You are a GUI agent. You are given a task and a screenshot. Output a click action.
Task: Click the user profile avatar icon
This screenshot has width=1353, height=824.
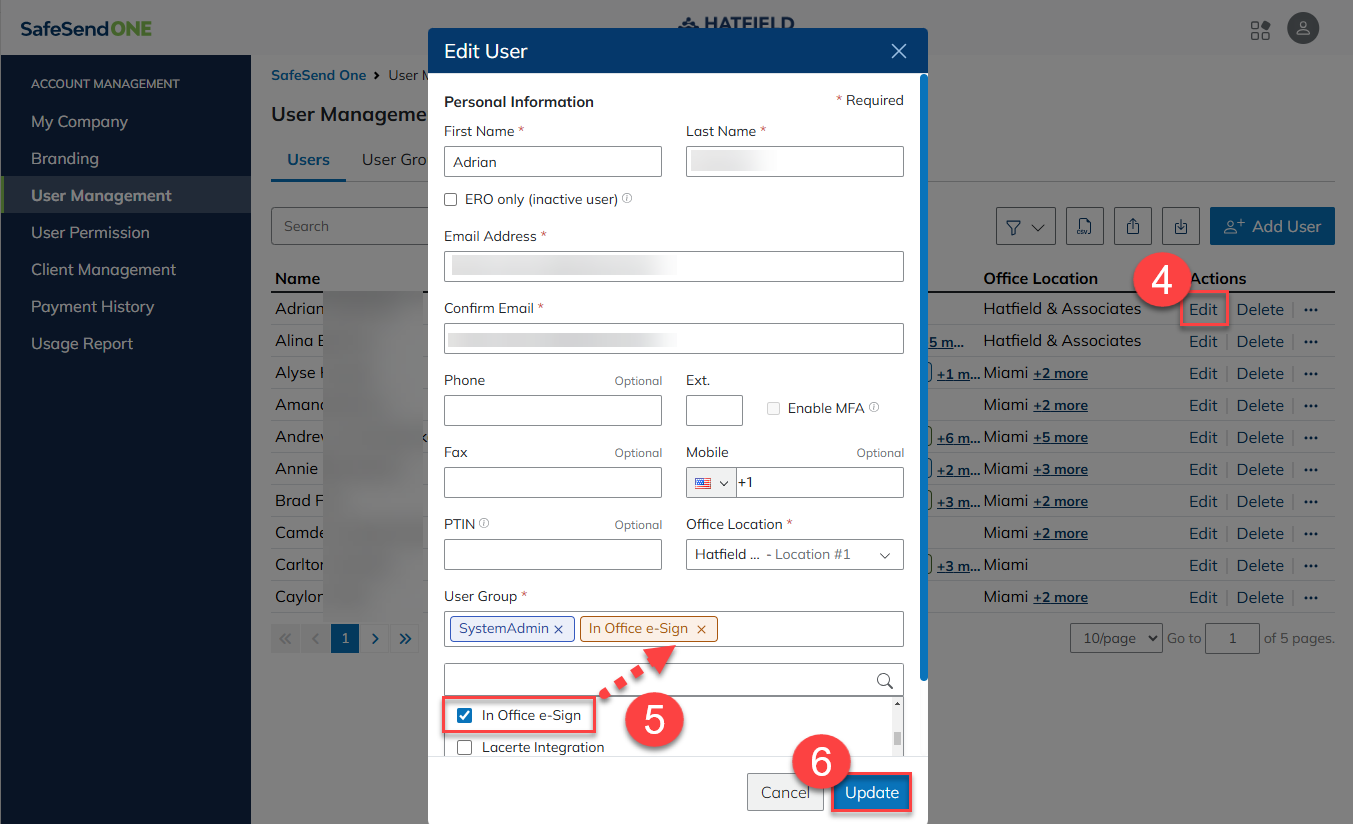click(x=1302, y=29)
